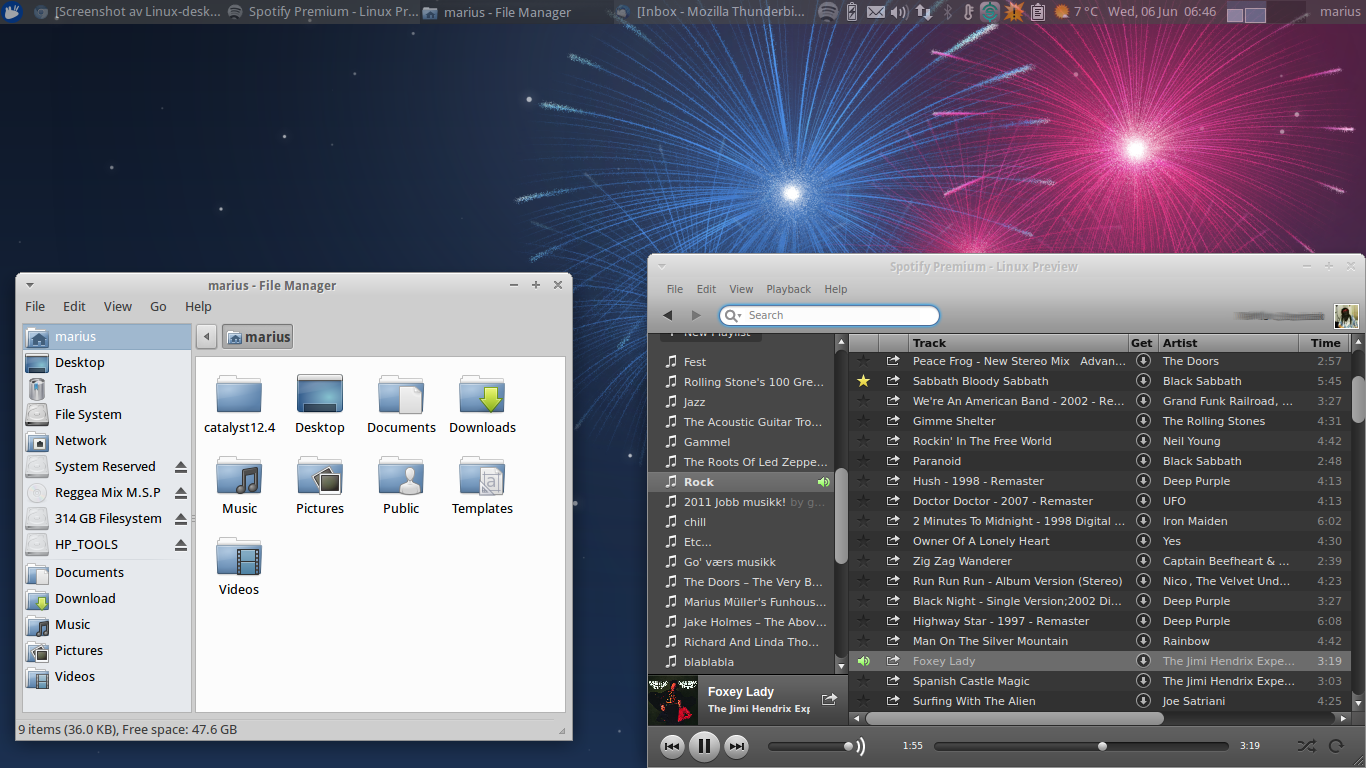1366x768 pixels.
Task: Click download icon on Zig Zag Wanderer row
Action: (1143, 561)
